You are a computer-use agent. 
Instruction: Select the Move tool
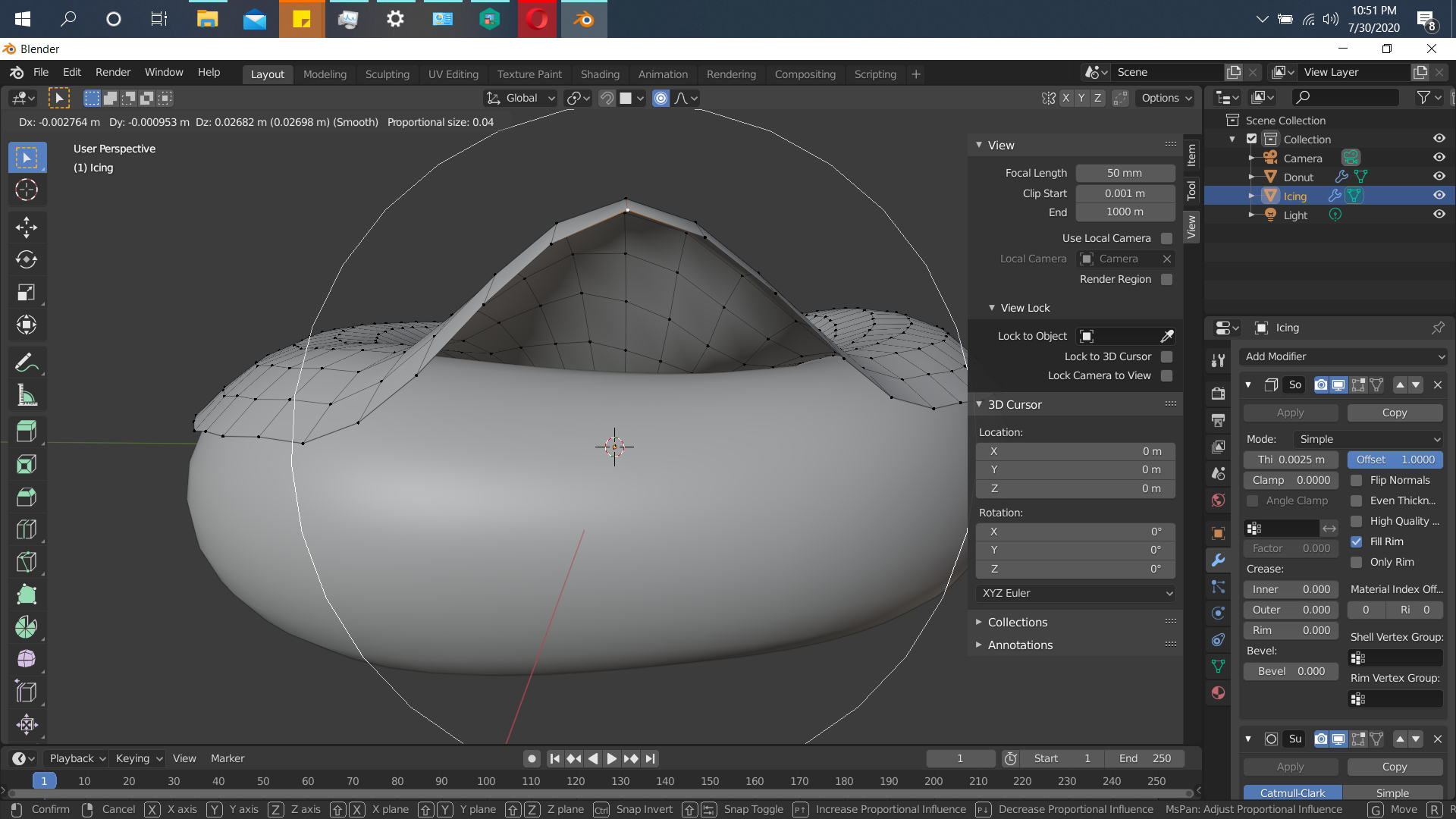(x=27, y=227)
